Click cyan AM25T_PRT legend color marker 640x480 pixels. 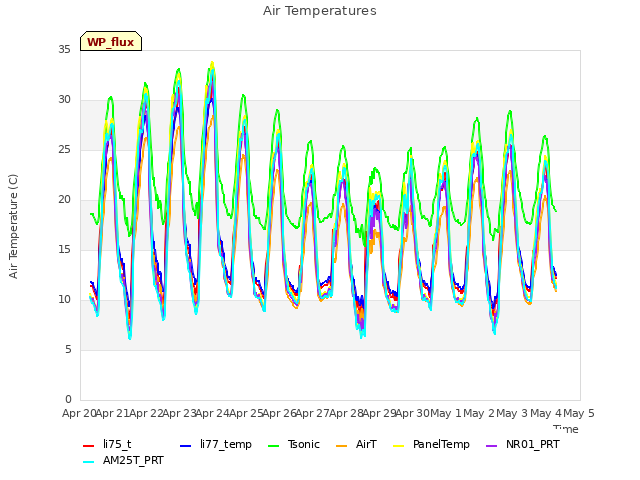coord(89,462)
